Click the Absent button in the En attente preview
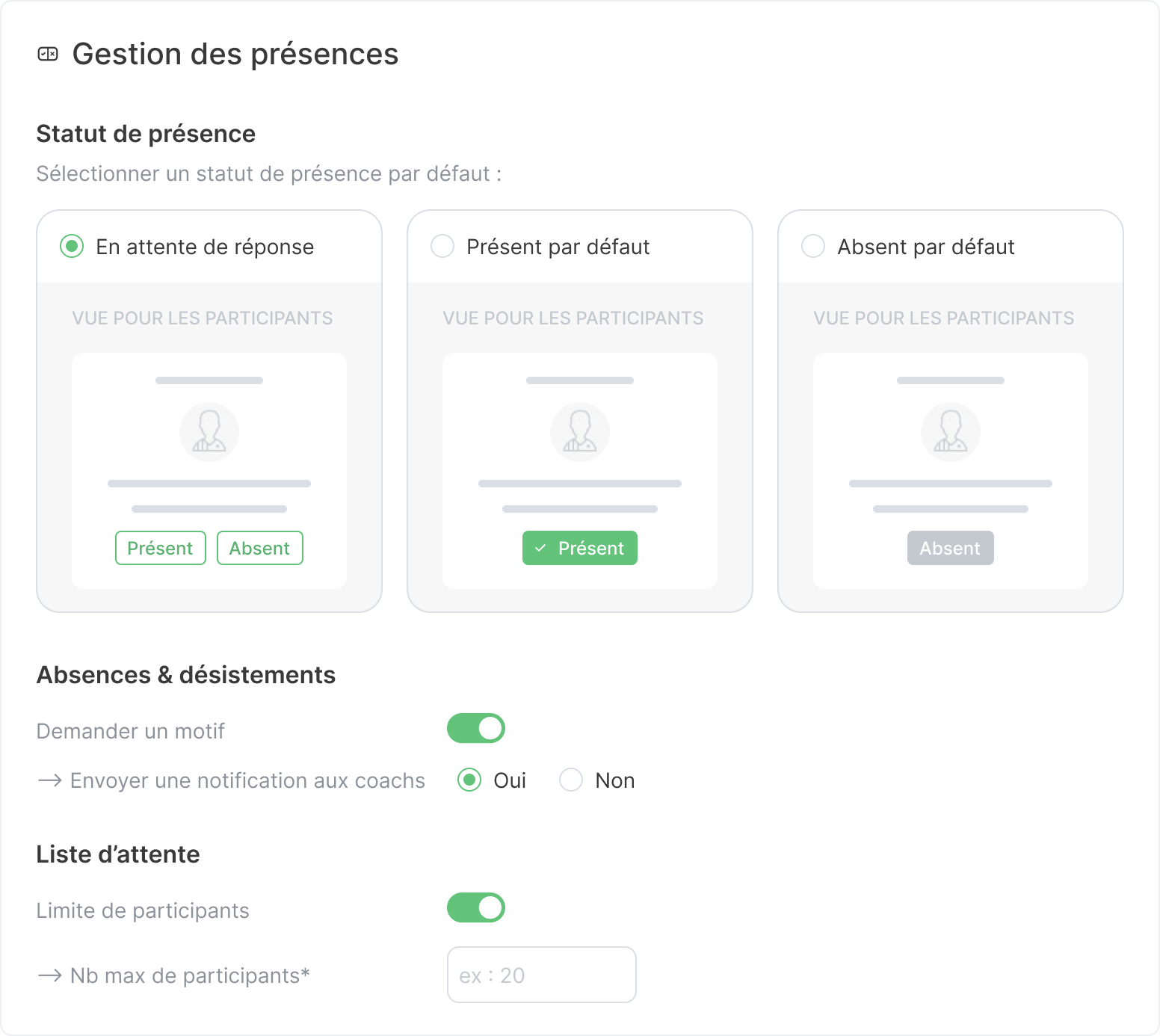 259,547
